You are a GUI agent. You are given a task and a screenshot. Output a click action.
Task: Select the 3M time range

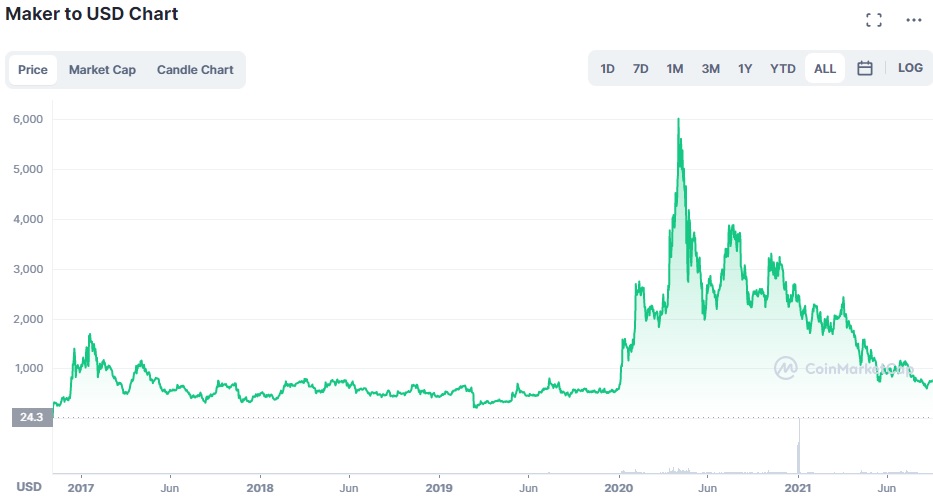[710, 68]
